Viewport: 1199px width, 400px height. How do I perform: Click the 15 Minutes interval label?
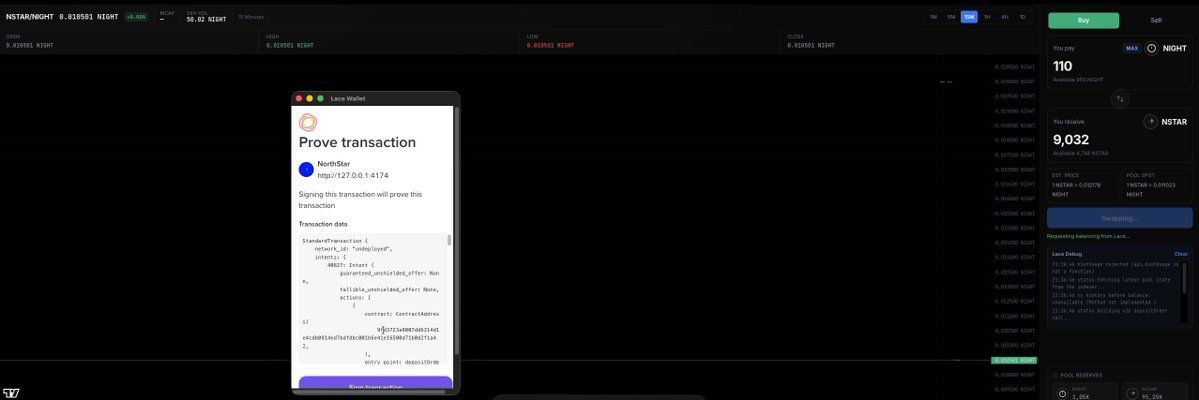251,16
